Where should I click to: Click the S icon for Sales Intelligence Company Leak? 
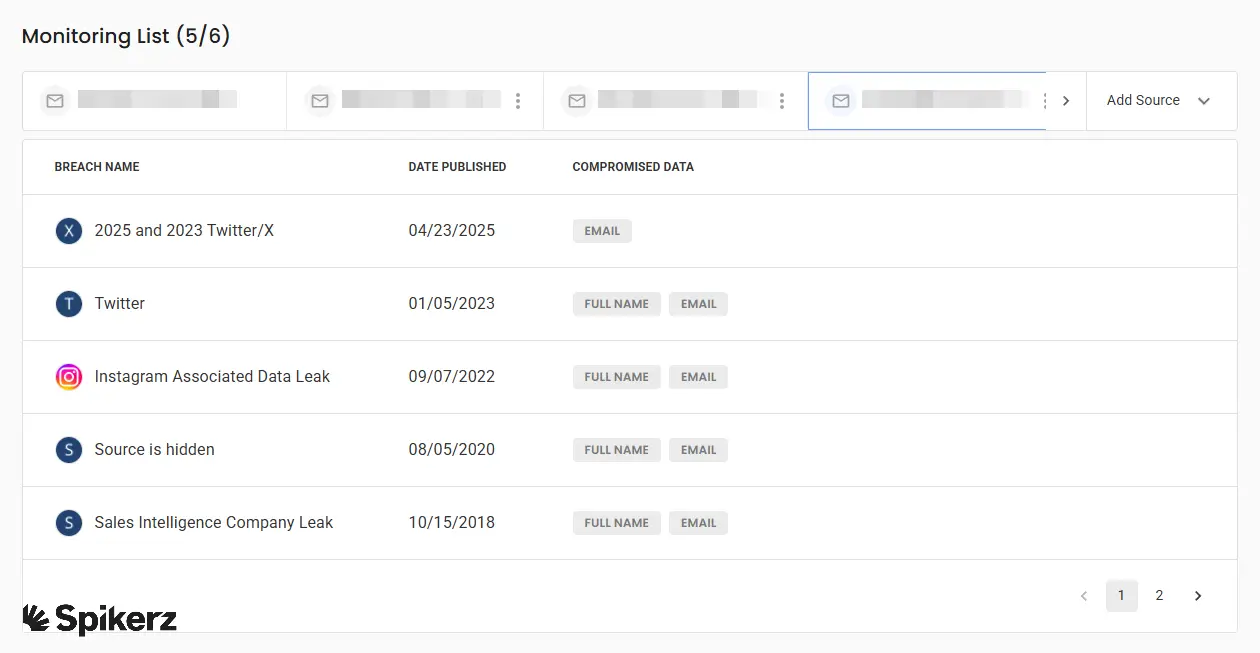(68, 522)
